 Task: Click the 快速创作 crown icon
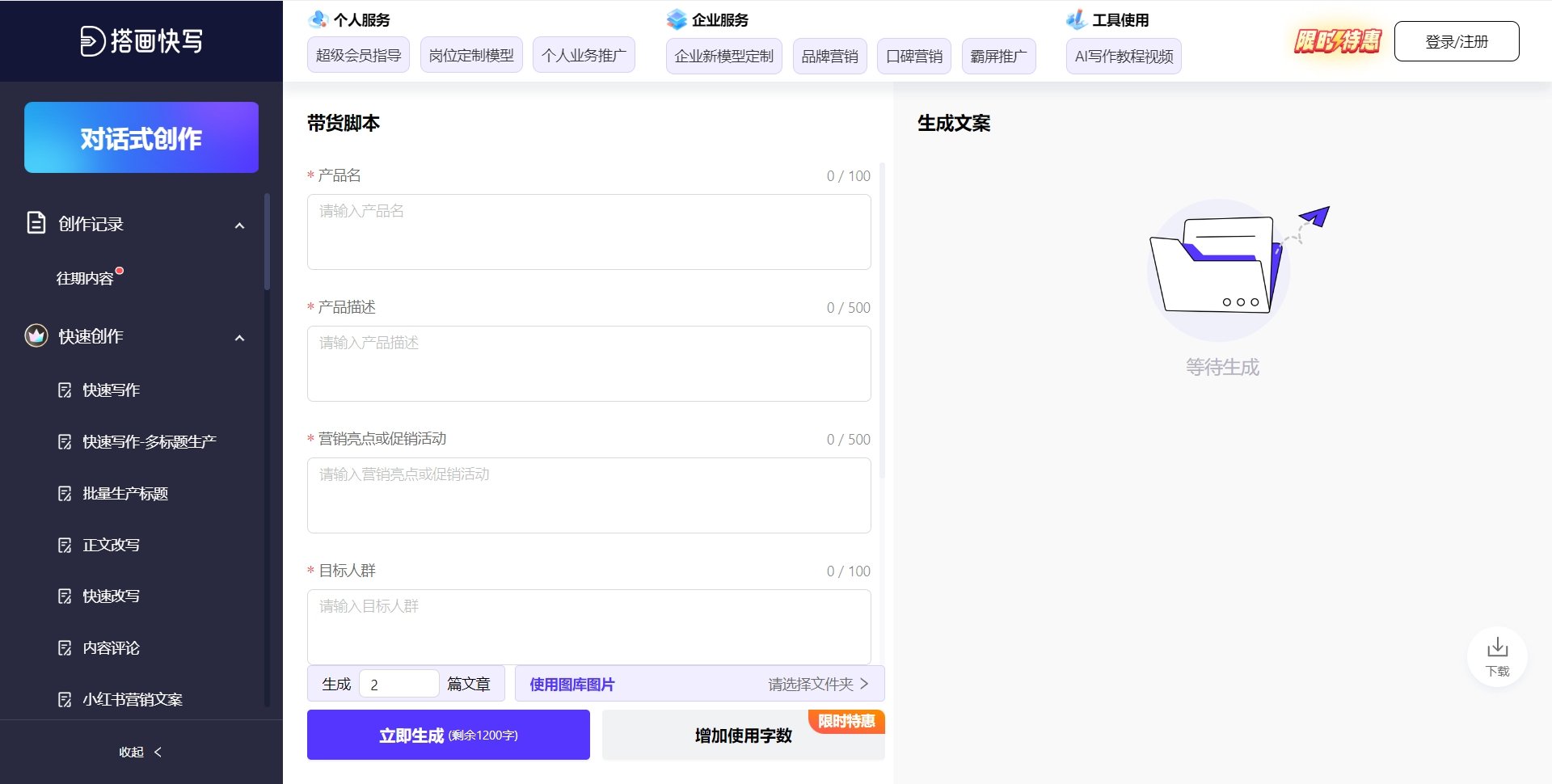(36, 335)
